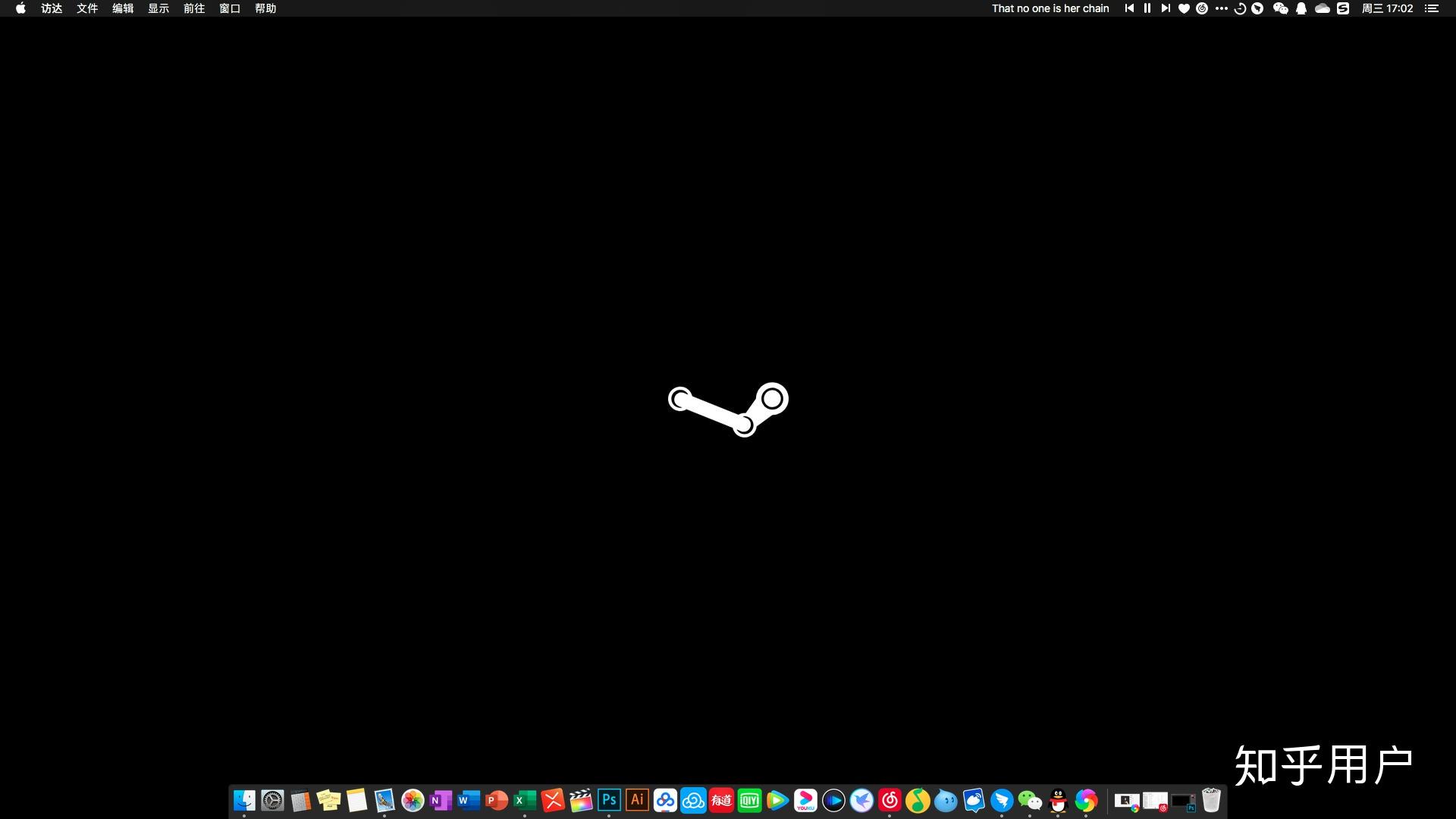Open the 文件 menu
Image resolution: width=1456 pixels, height=819 pixels.
(87, 8)
